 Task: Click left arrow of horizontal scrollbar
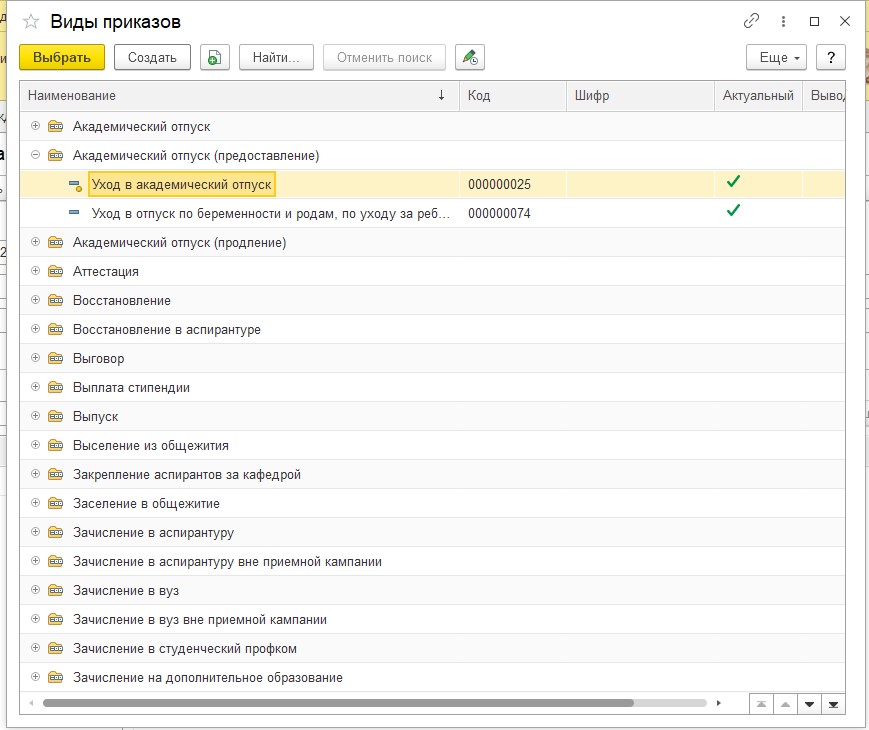coord(31,703)
